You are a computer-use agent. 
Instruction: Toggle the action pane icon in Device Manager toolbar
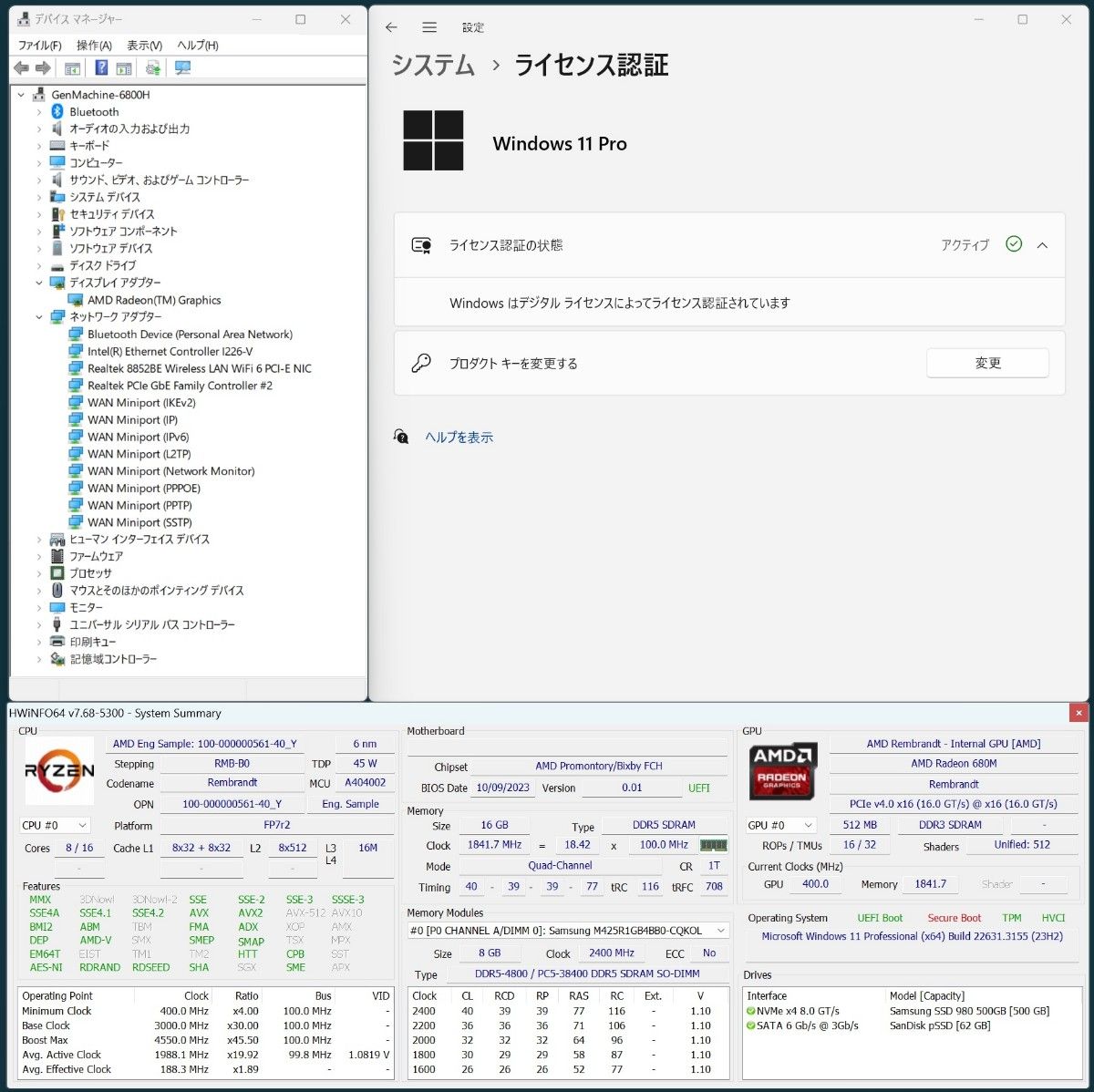(124, 68)
